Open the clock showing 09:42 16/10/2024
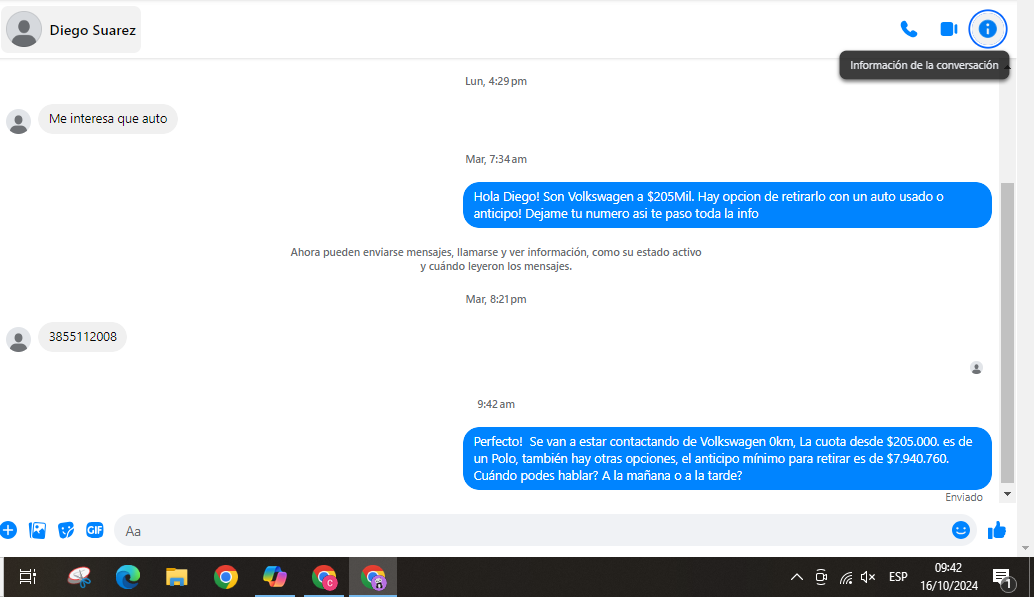1034x597 pixels. pos(949,577)
